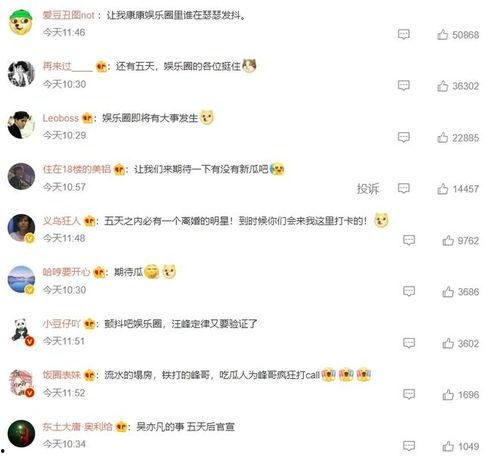Click the panda avatar thumbnail
The width and height of the screenshot is (499, 457).
(21, 331)
